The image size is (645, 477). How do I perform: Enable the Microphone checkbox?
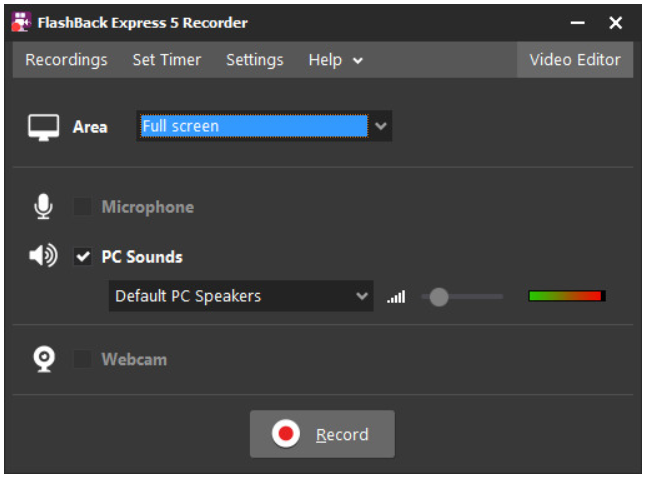pos(82,206)
